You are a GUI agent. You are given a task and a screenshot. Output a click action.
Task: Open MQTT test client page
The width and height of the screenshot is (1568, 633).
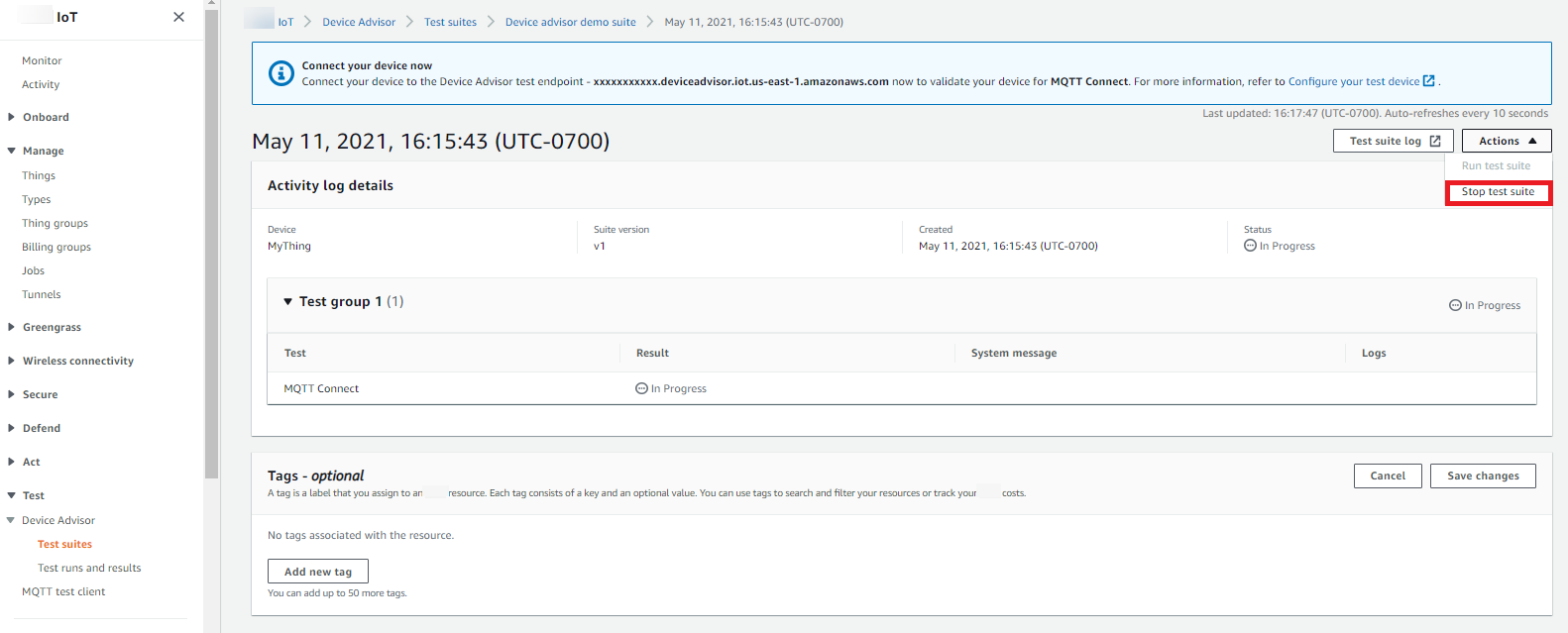coord(63,591)
